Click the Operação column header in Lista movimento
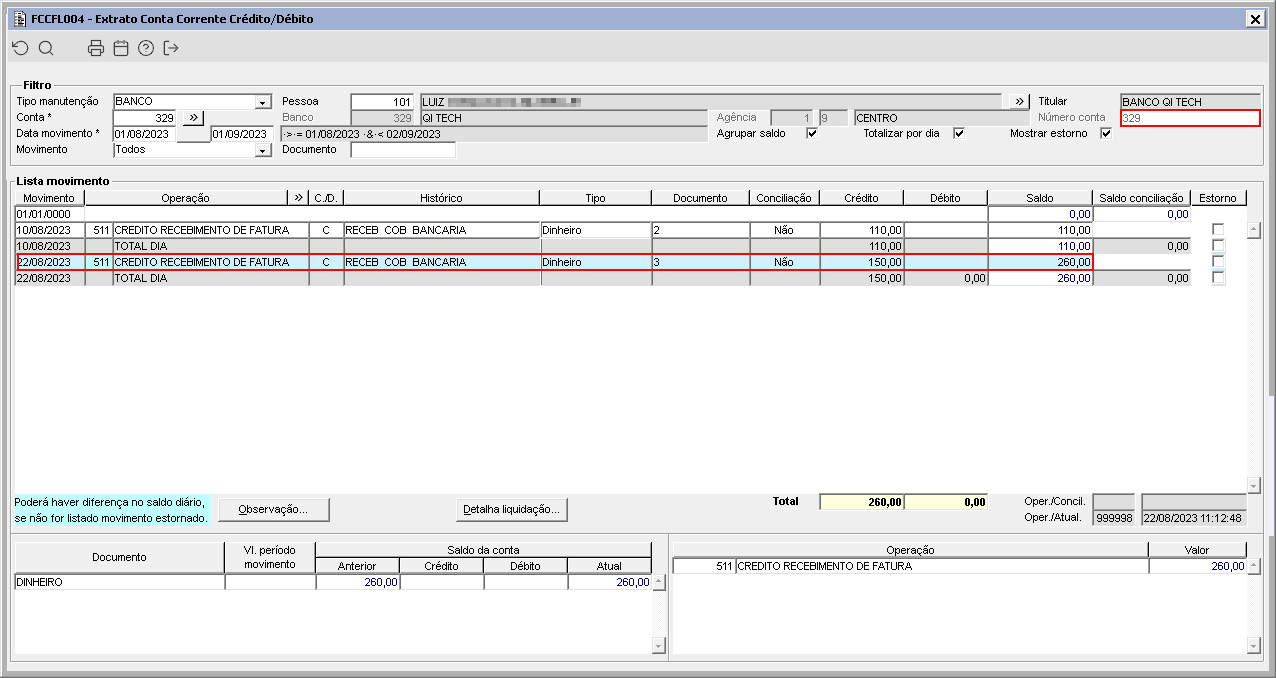The image size is (1276, 678). (186, 198)
